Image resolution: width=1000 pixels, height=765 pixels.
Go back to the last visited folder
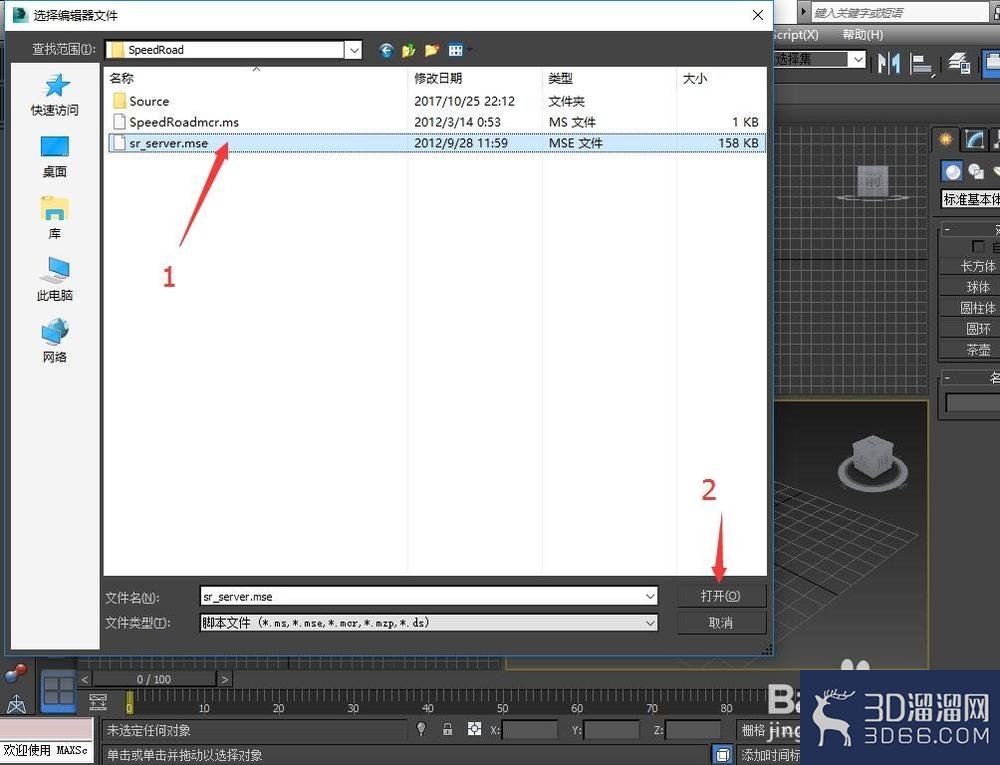point(386,50)
